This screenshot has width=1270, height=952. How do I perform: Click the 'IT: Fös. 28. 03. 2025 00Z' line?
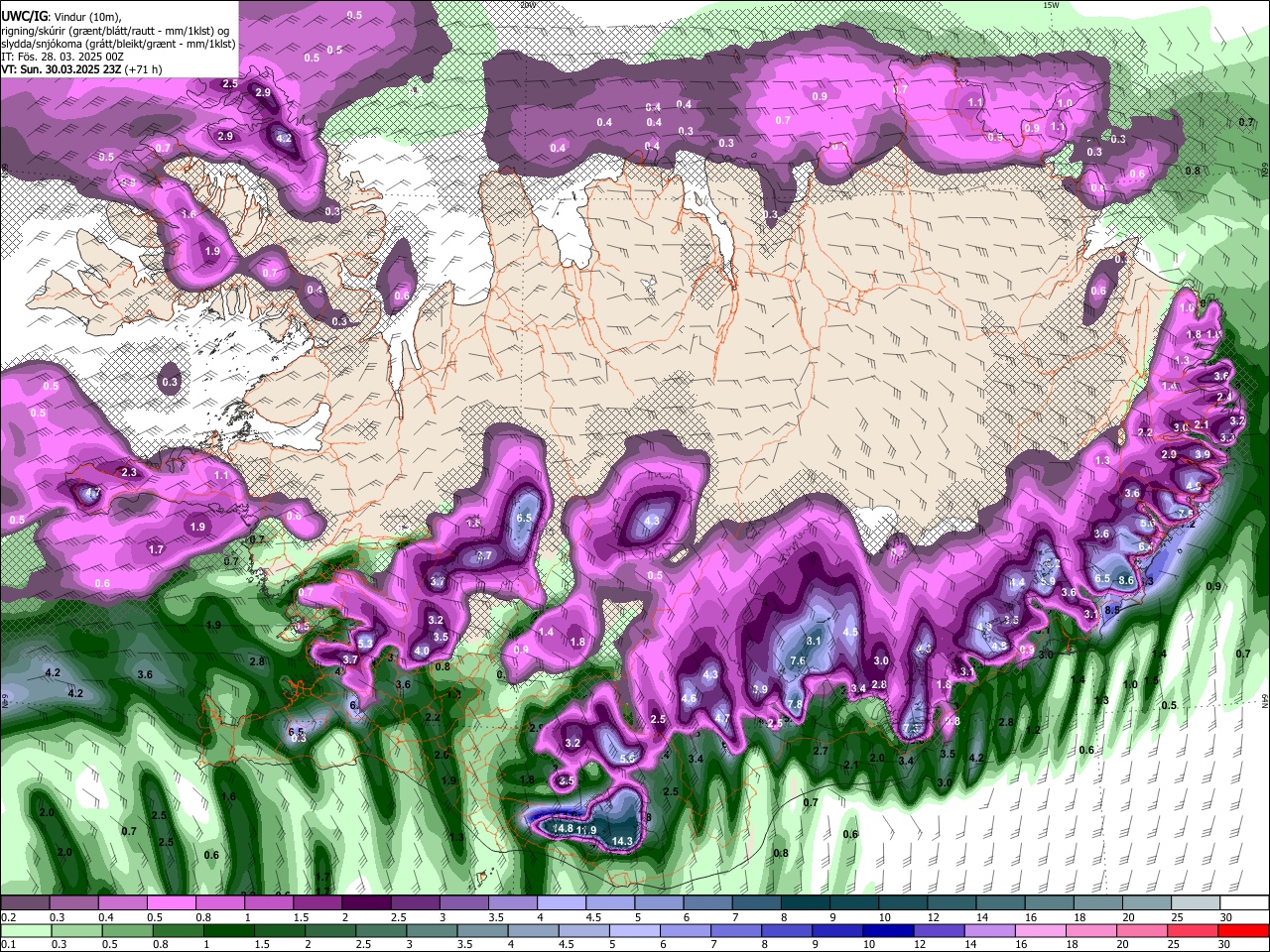pyautogui.click(x=63, y=57)
